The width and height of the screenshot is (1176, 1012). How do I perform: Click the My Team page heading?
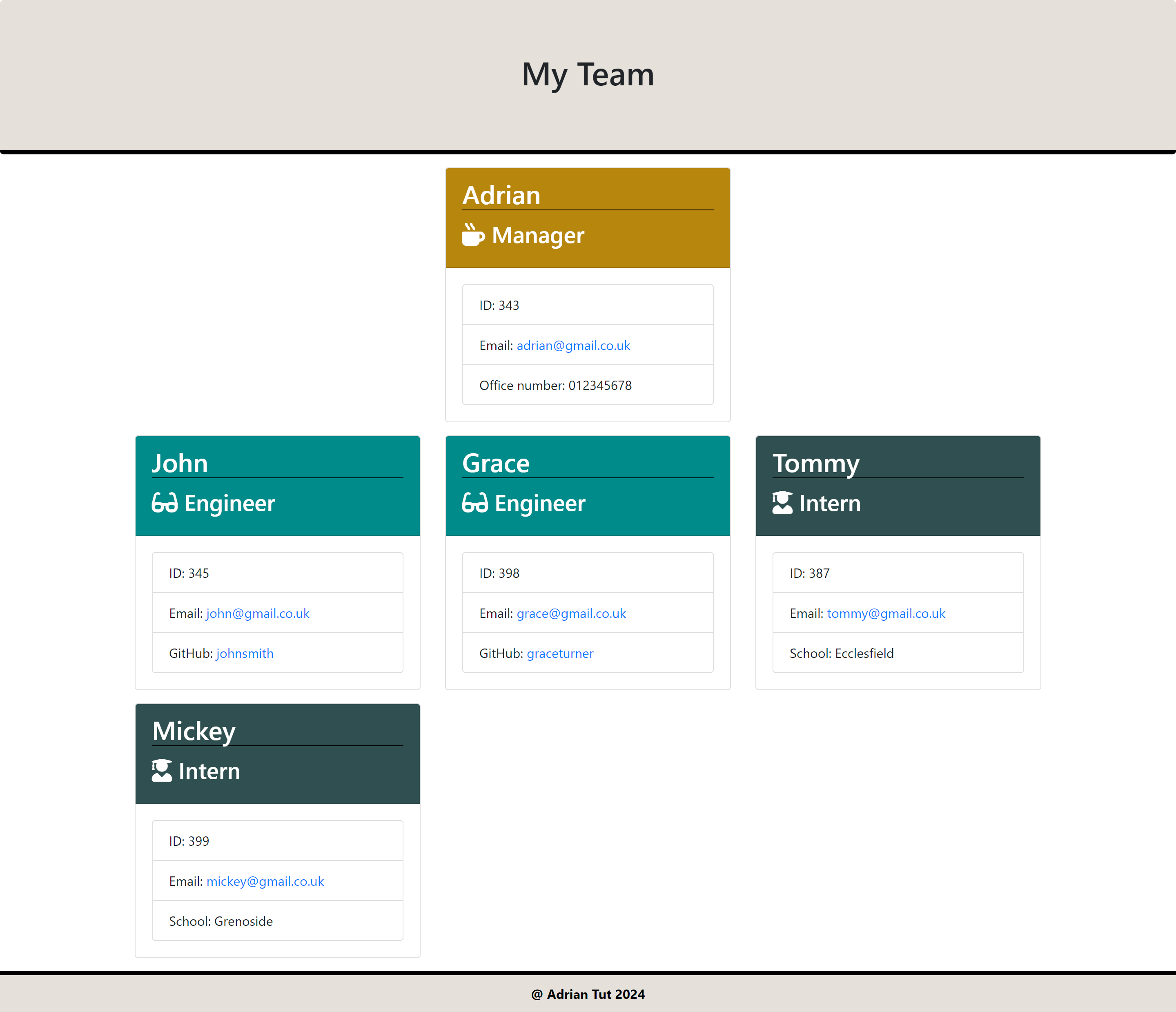[x=588, y=74]
